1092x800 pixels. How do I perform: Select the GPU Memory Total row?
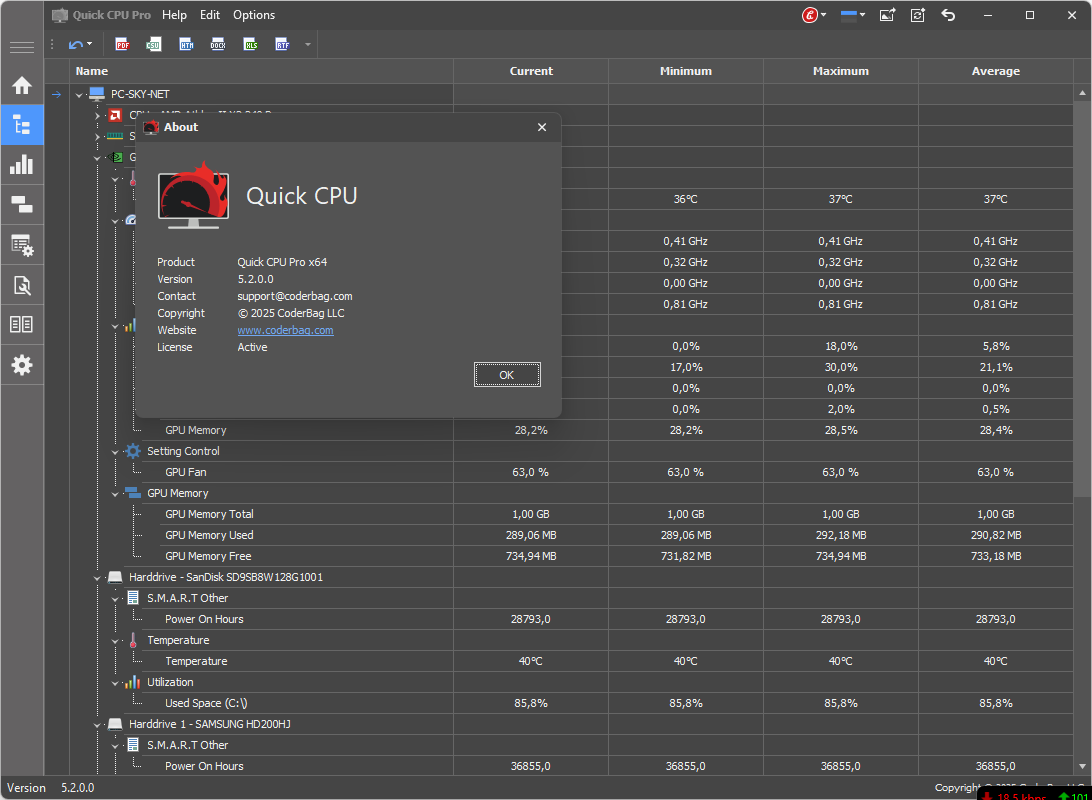tap(571, 514)
